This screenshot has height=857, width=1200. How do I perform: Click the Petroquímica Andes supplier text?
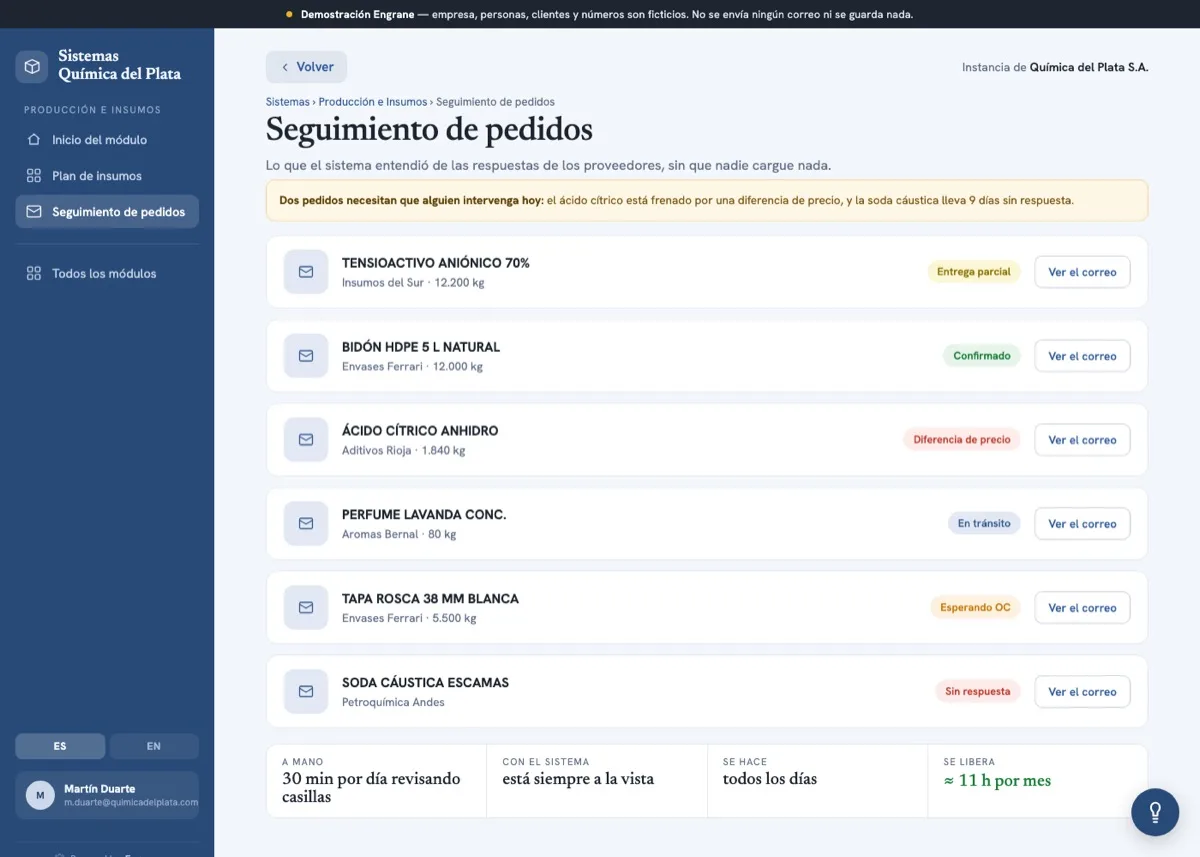click(x=393, y=703)
